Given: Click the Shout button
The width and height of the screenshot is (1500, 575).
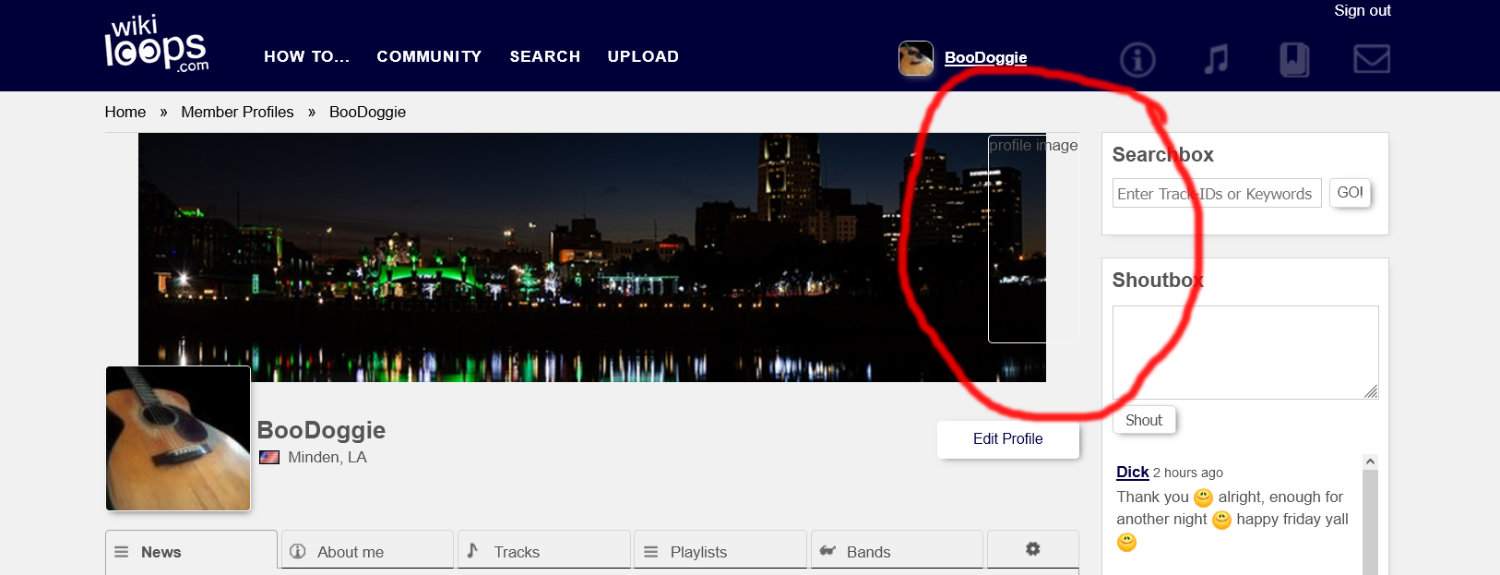Looking at the screenshot, I should coord(1144,420).
